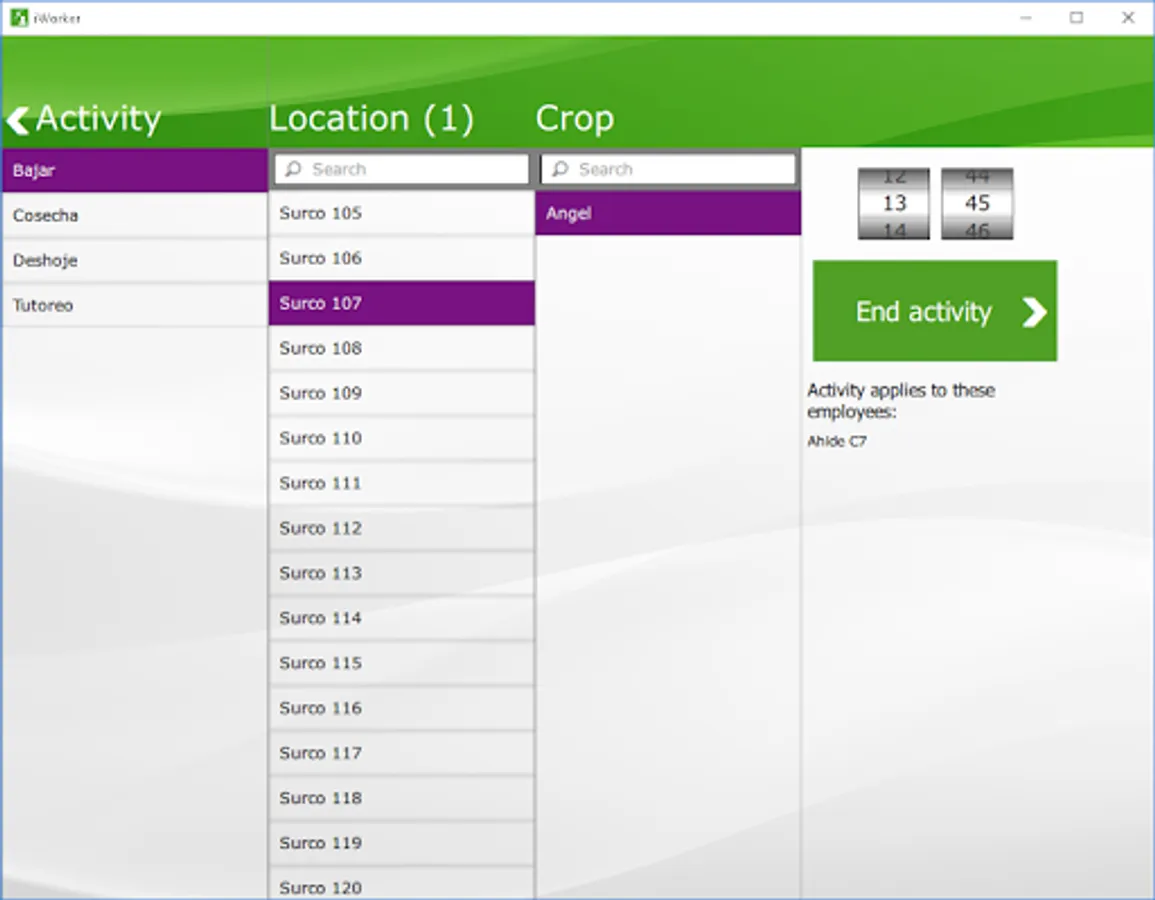1155x900 pixels.
Task: Select location Surco 112
Action: coord(401,528)
